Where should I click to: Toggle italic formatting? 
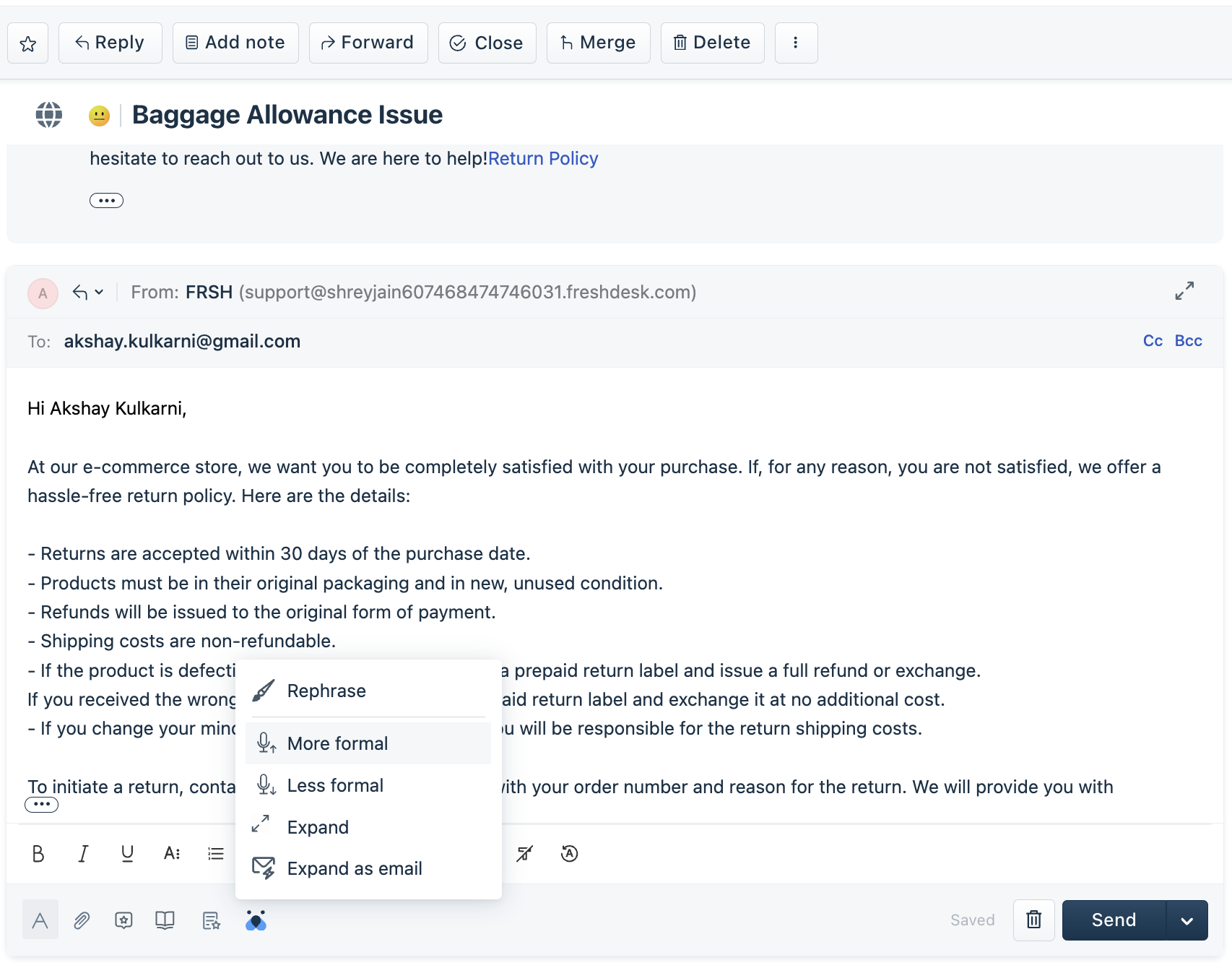83,854
